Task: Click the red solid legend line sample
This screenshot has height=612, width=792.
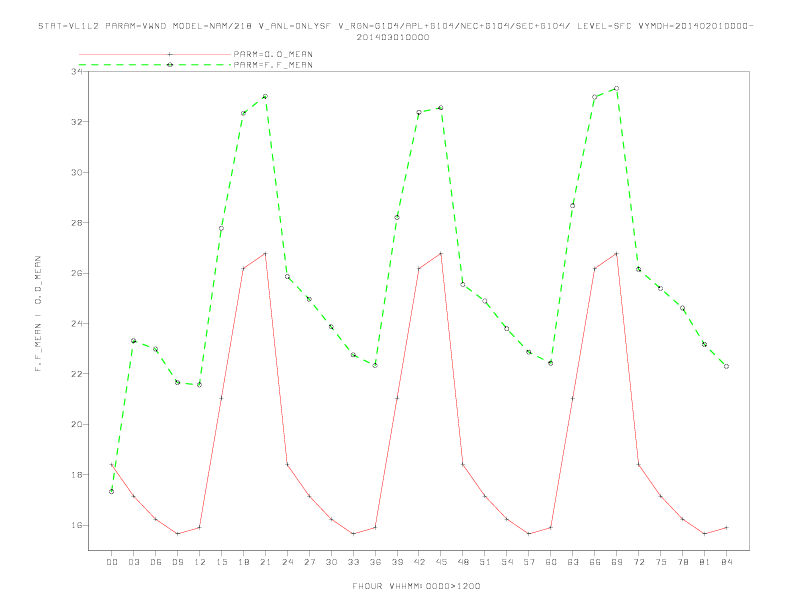Action: 155,54
